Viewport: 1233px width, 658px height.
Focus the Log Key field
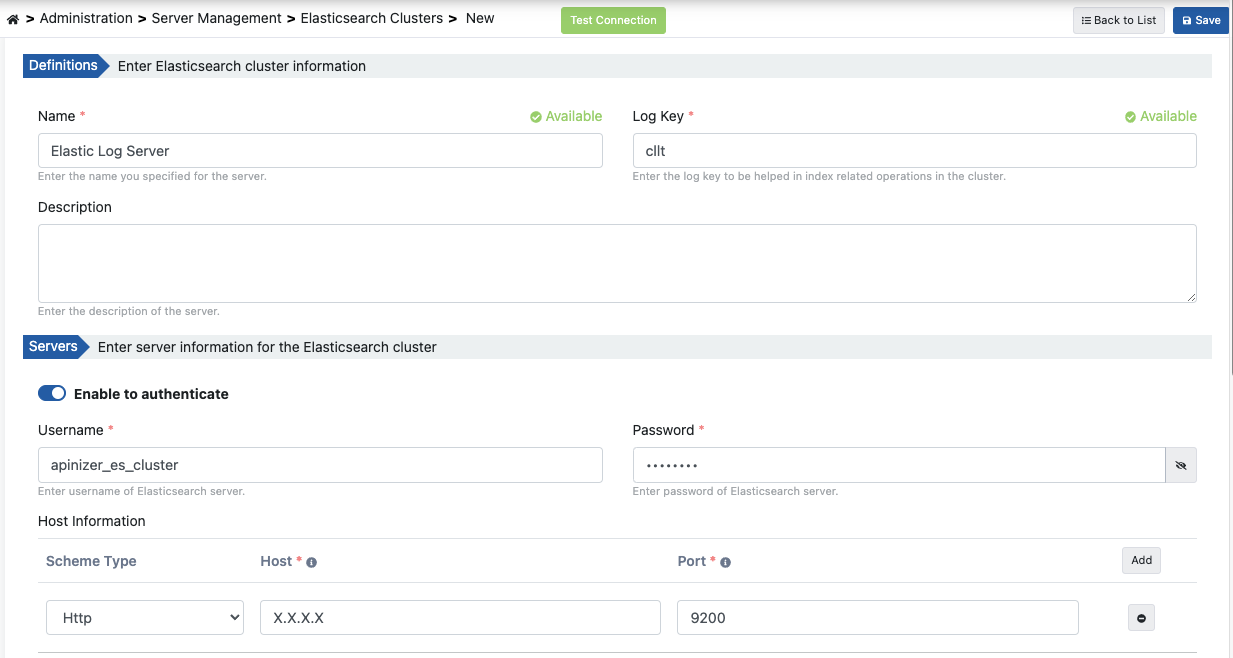[914, 151]
